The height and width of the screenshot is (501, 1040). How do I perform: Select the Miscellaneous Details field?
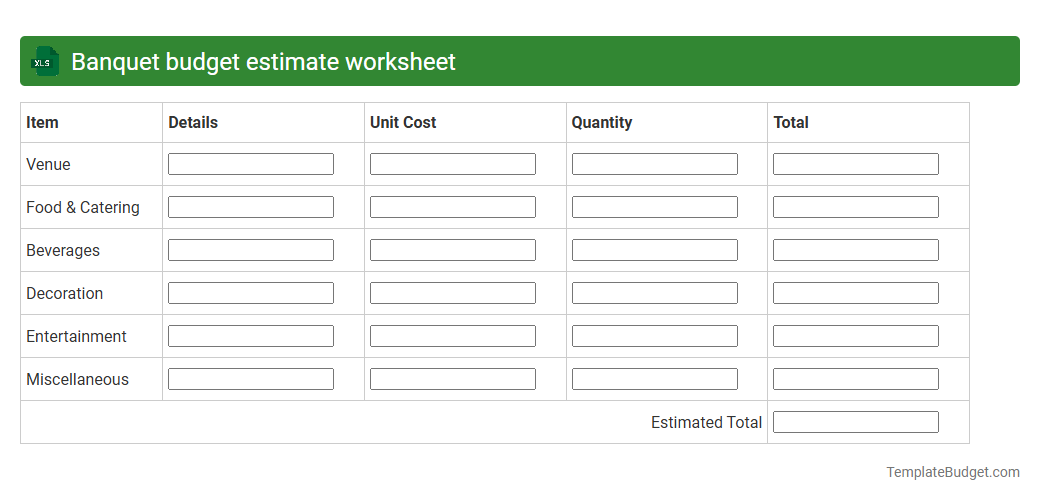pos(251,379)
